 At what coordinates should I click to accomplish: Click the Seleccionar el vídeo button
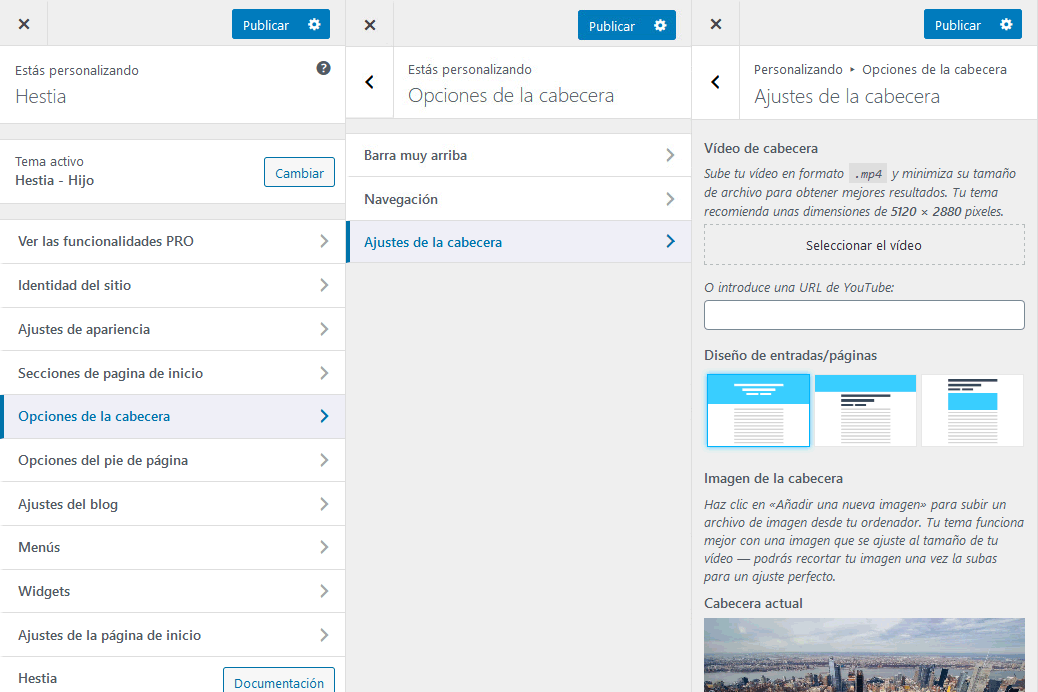(x=864, y=245)
